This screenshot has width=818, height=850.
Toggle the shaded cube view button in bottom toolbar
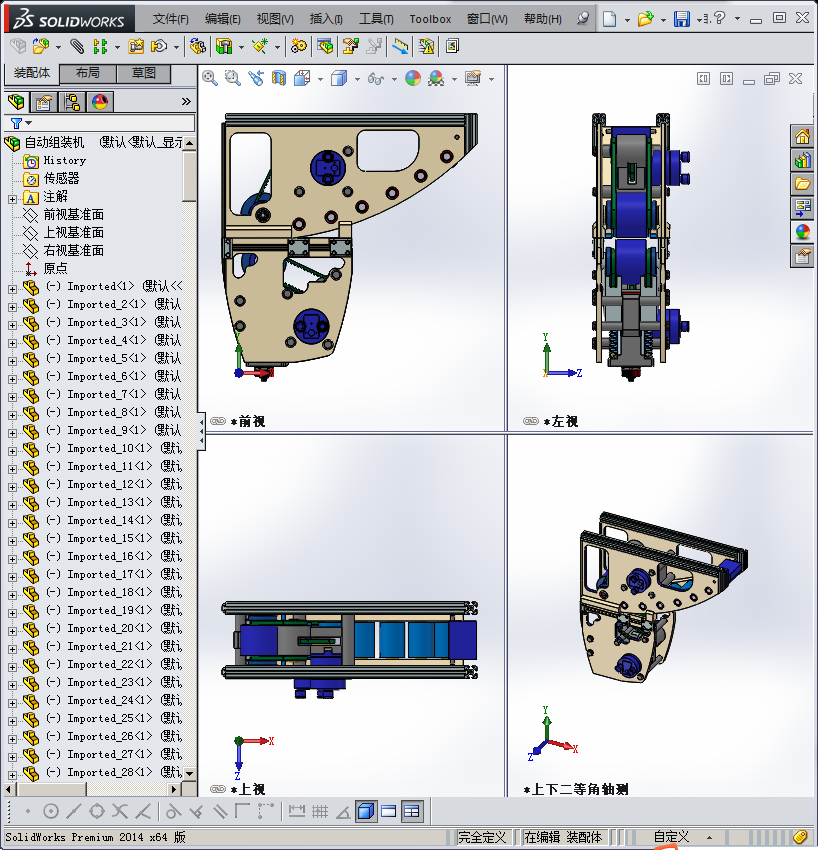coord(366,812)
